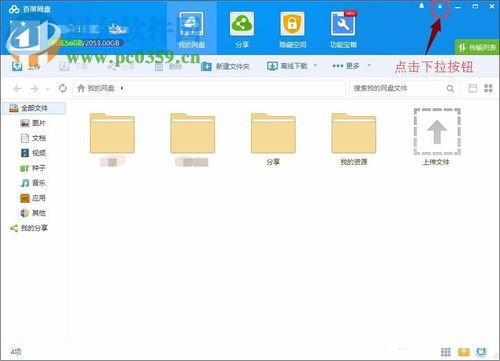The height and width of the screenshot is (361, 500).
Task: Click the 上传 upload toolbar button
Action: point(26,66)
